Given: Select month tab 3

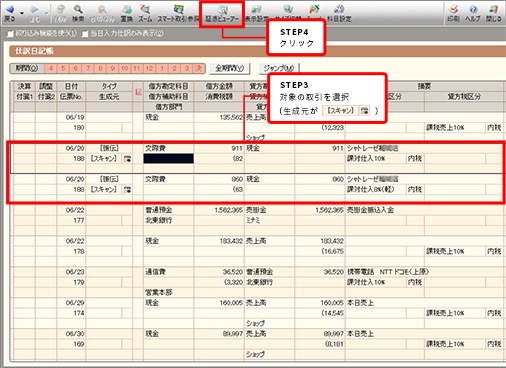Looking at the screenshot, I should 187,68.
